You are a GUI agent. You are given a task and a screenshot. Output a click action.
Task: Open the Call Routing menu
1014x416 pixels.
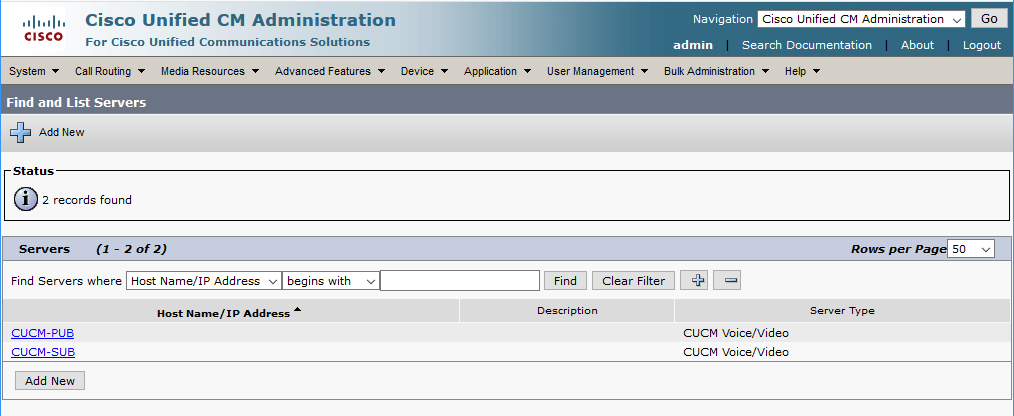coord(110,71)
